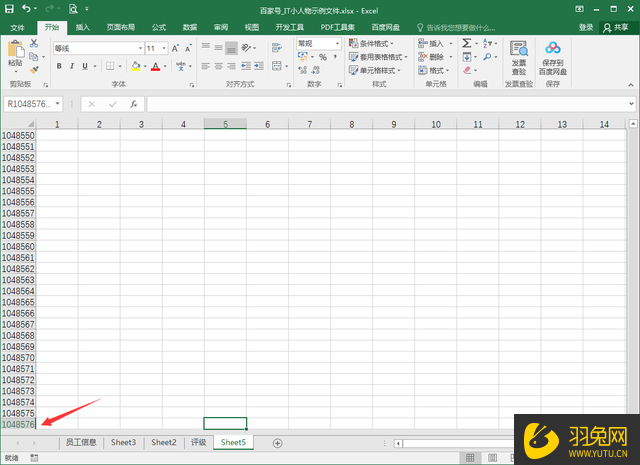Right-align cell text

pos(231,66)
